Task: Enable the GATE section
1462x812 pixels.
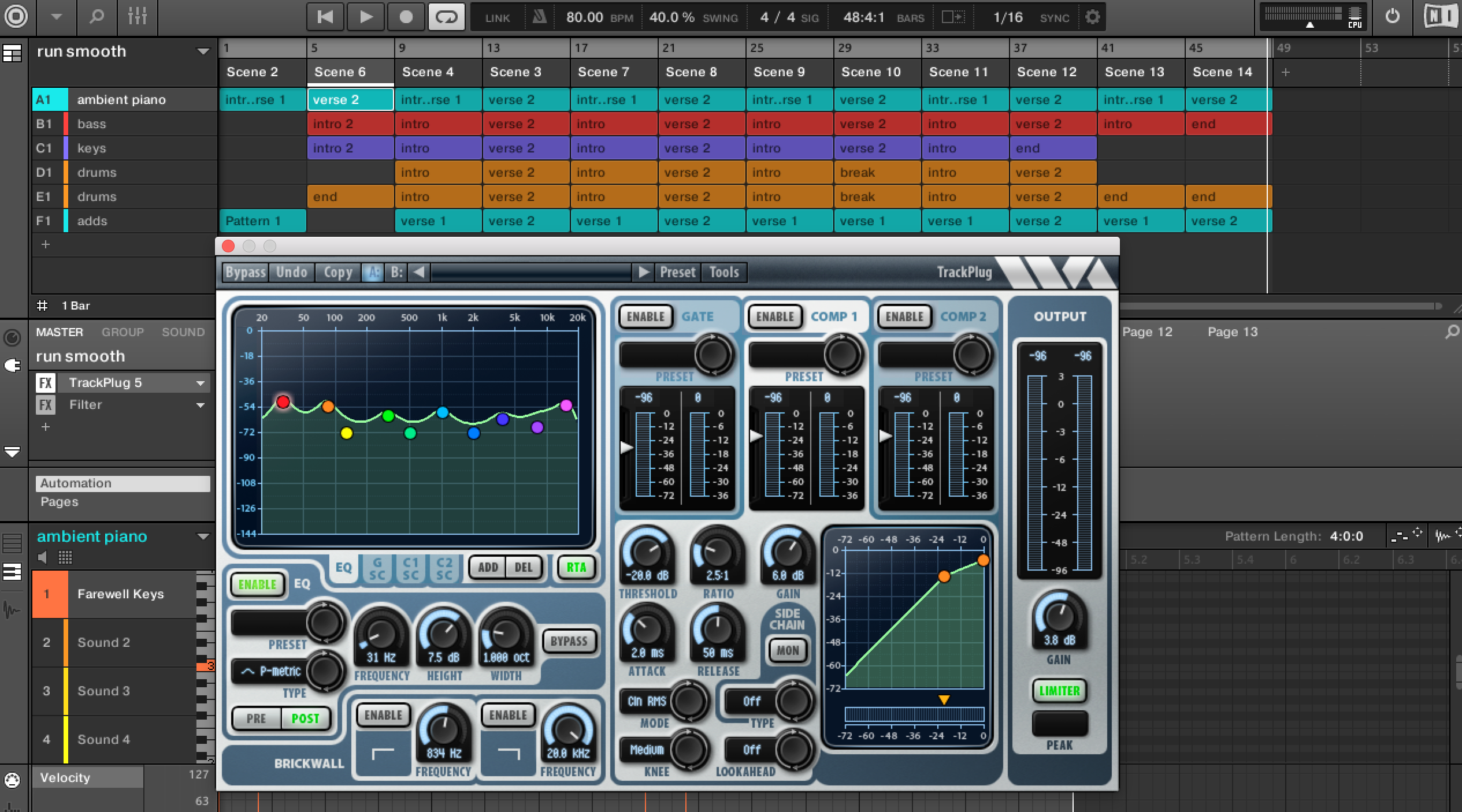Action: [645, 316]
